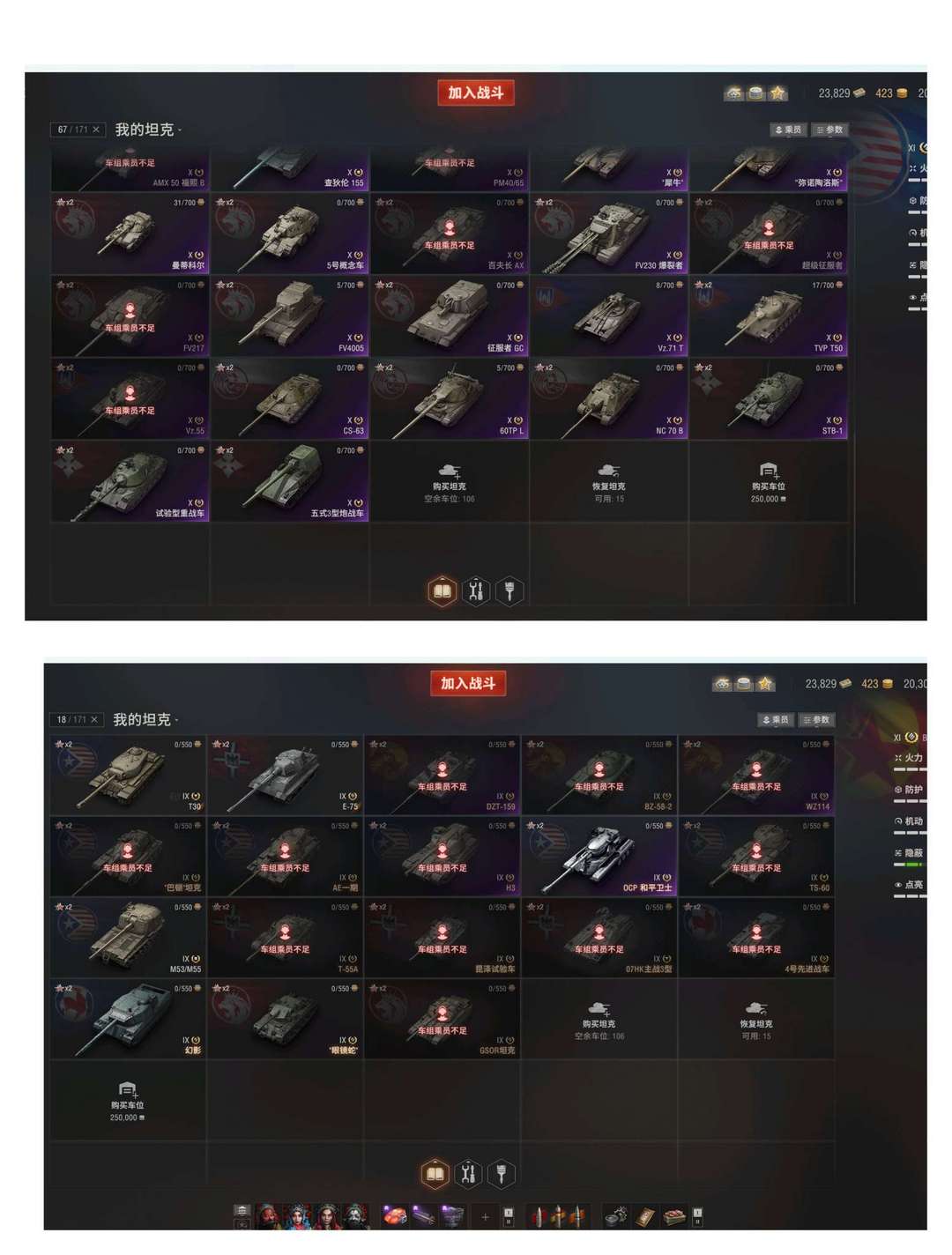Click the empty plus equipment slot
Screen dimensions: 952x1255
485,1217
